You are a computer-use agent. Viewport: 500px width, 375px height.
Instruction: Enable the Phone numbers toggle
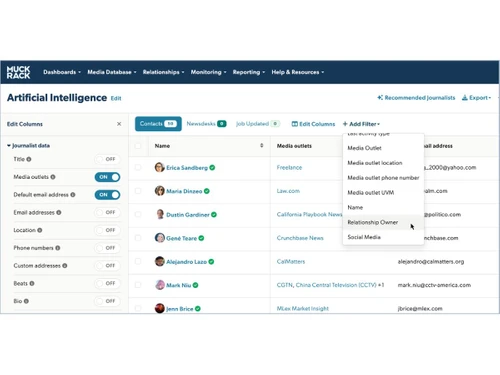click(x=107, y=248)
